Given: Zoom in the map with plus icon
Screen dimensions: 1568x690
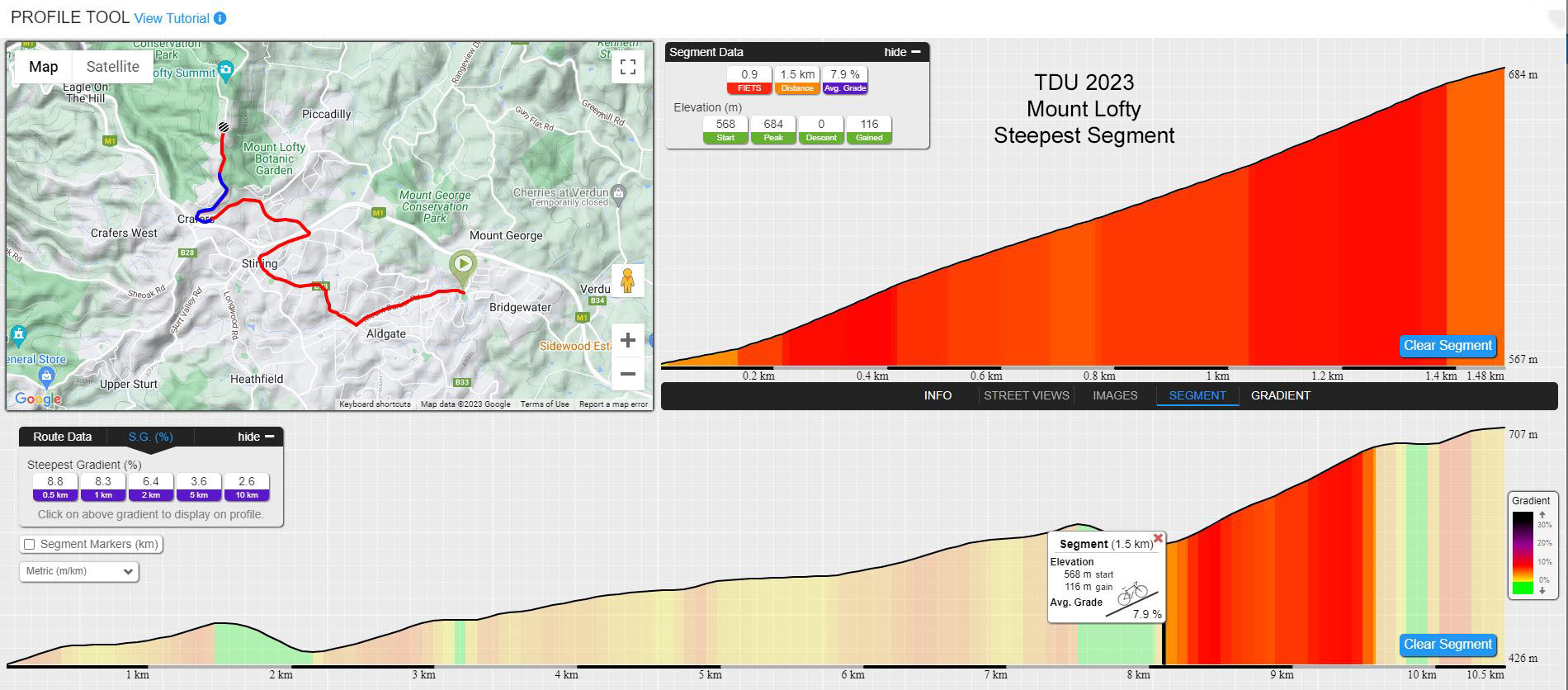Looking at the screenshot, I should pos(628,340).
